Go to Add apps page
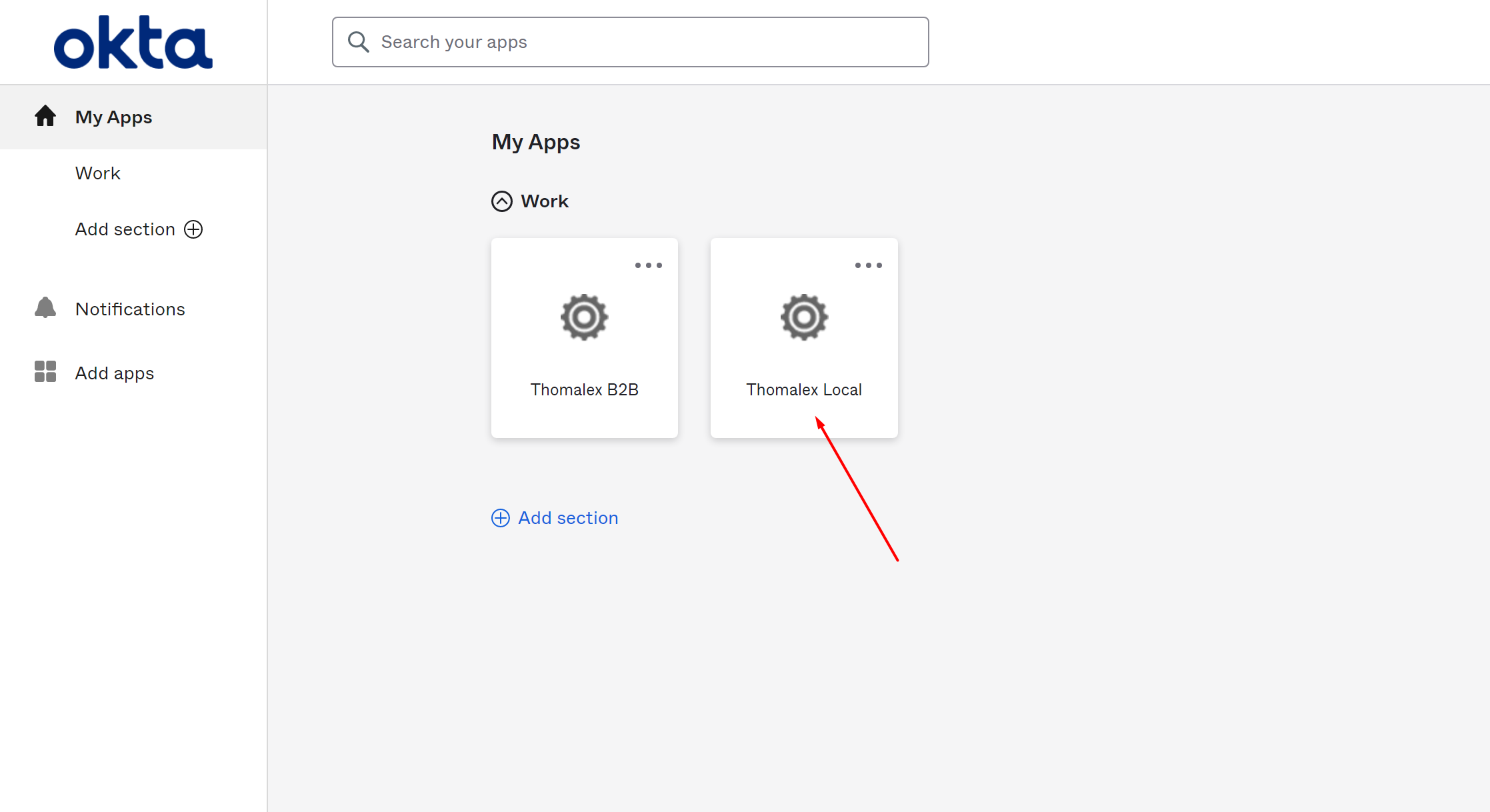Image resolution: width=1490 pixels, height=812 pixels. 115,373
